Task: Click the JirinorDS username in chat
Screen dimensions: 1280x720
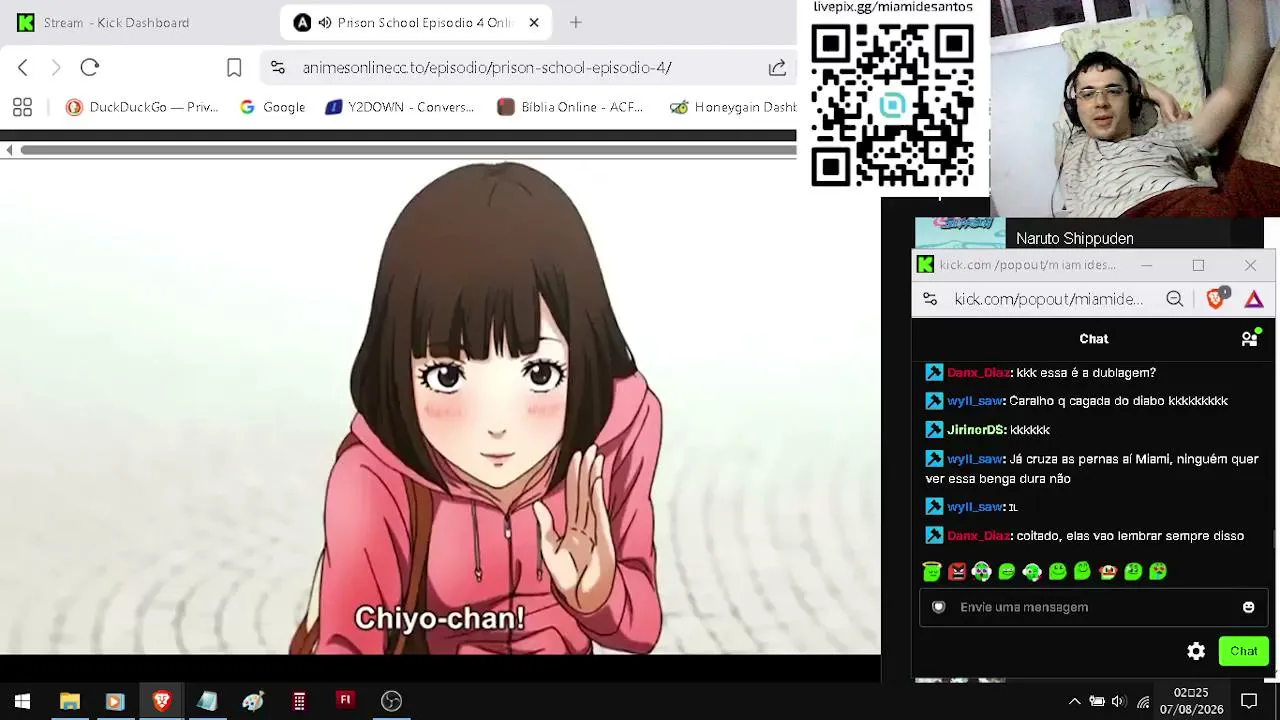Action: [x=976, y=430]
